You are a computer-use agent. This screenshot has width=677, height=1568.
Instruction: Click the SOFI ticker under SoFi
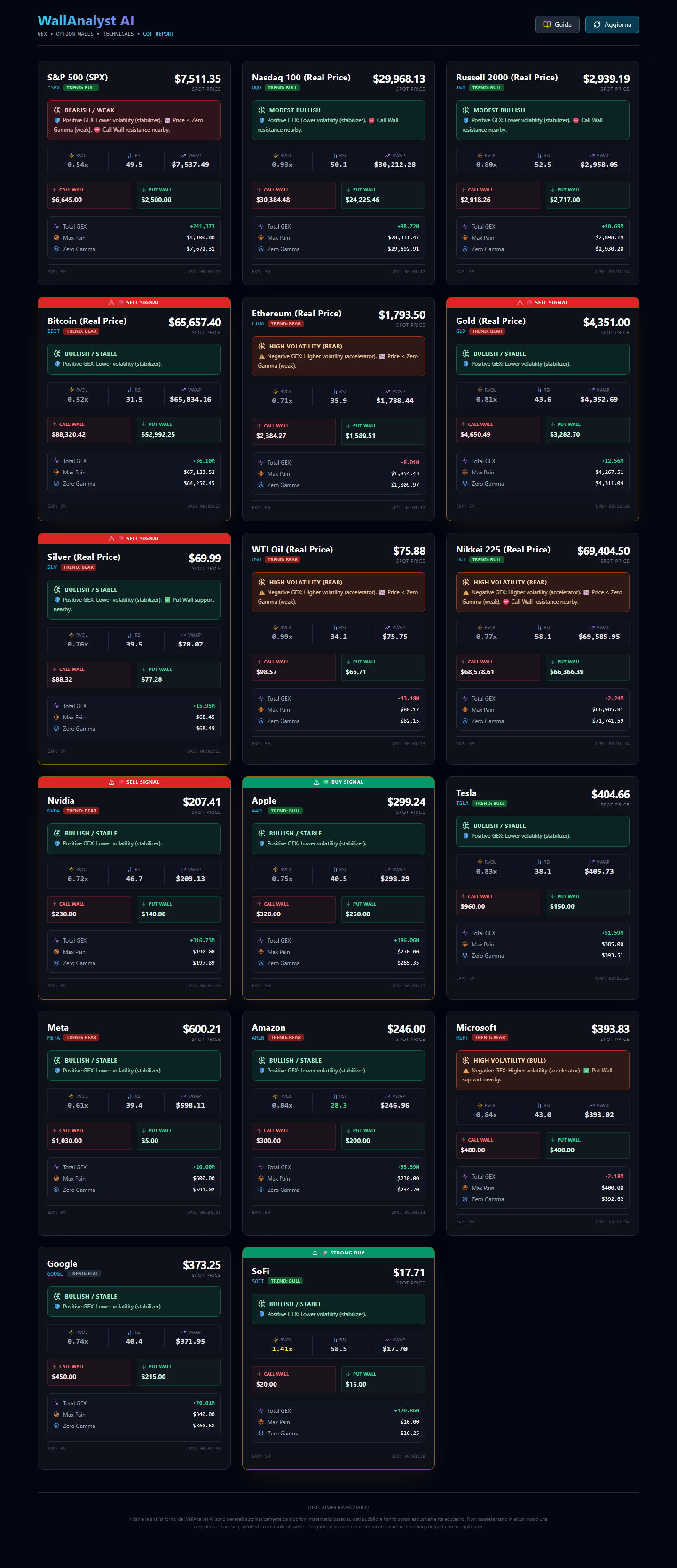pos(258,1281)
